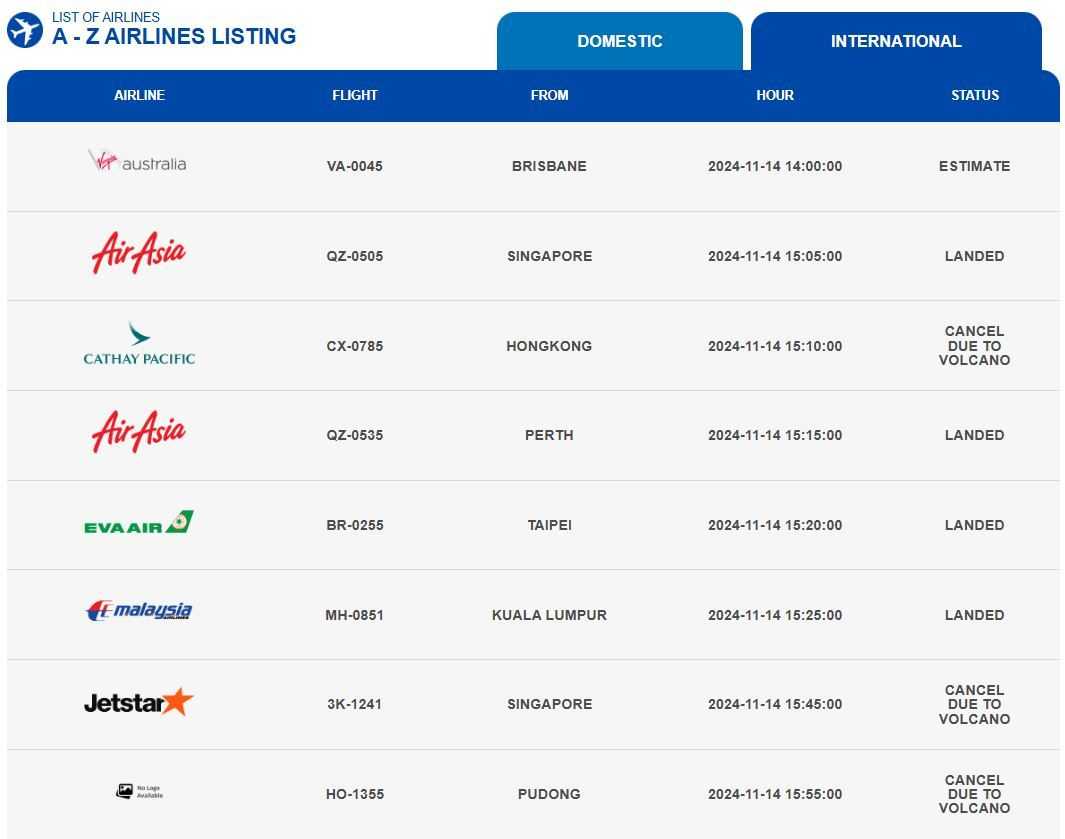Viewport: 1065px width, 839px height.
Task: Select flight number CX-0785
Action: [355, 346]
